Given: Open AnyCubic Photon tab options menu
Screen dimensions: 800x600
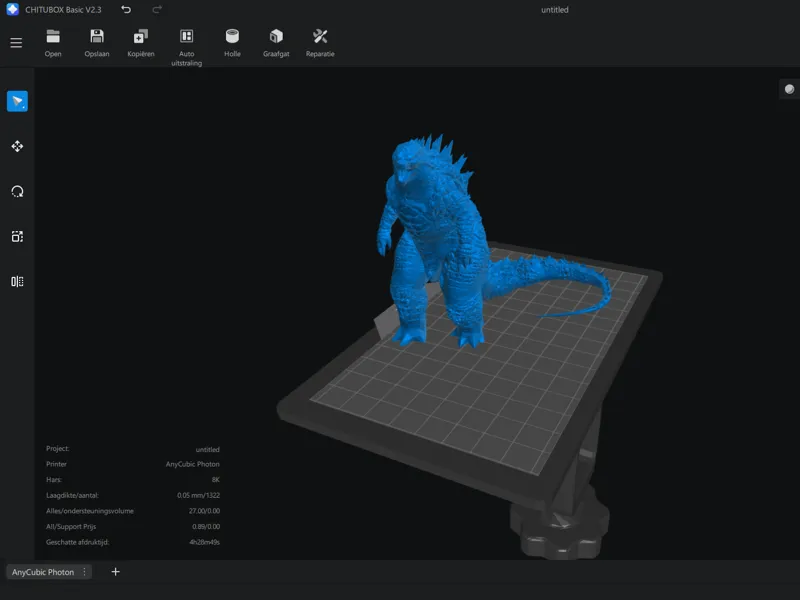Looking at the screenshot, I should [85, 572].
